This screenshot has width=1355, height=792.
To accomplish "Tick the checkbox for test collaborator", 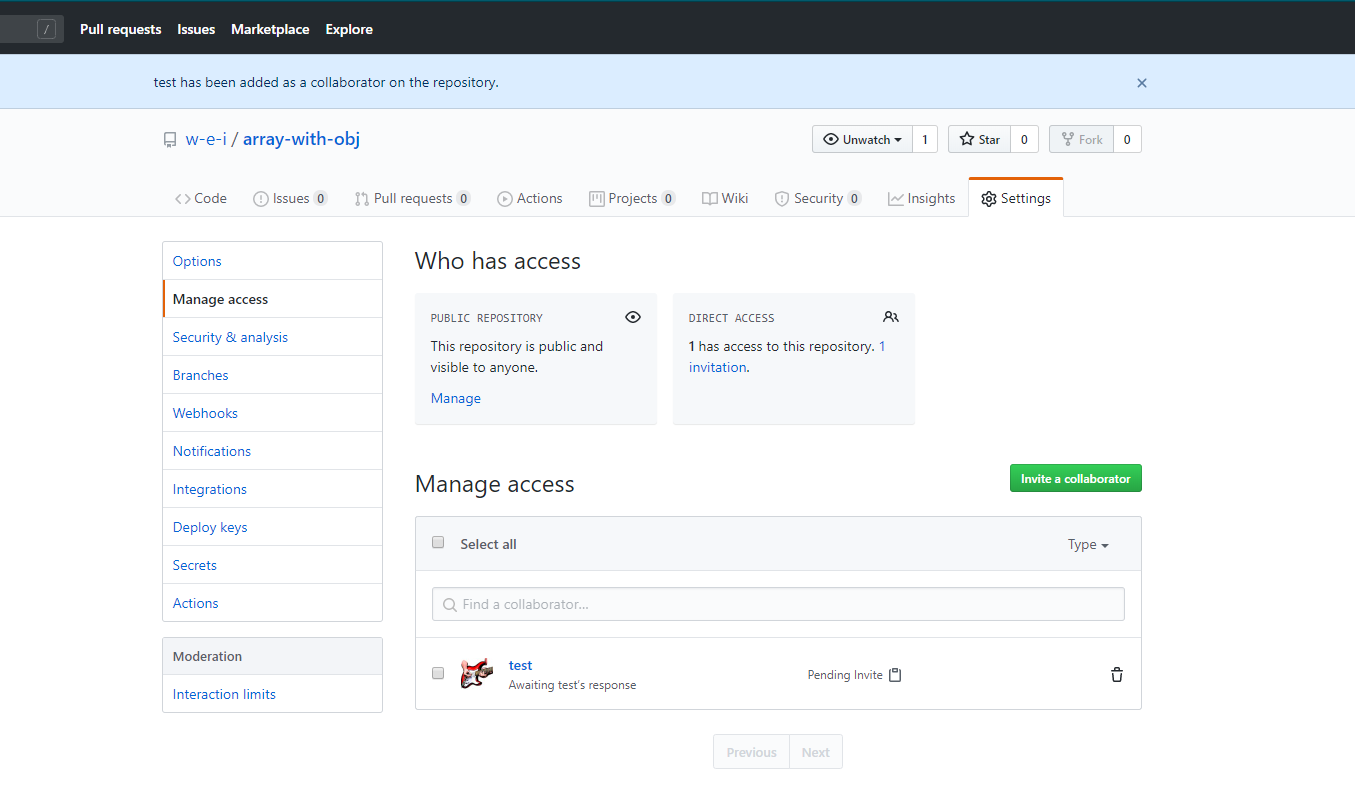I will tap(438, 673).
